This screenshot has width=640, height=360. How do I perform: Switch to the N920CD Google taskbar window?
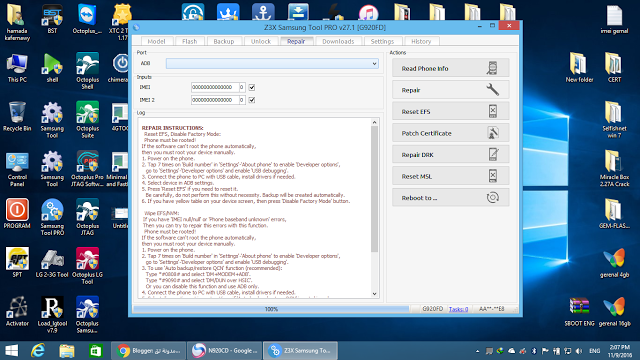click(224, 351)
